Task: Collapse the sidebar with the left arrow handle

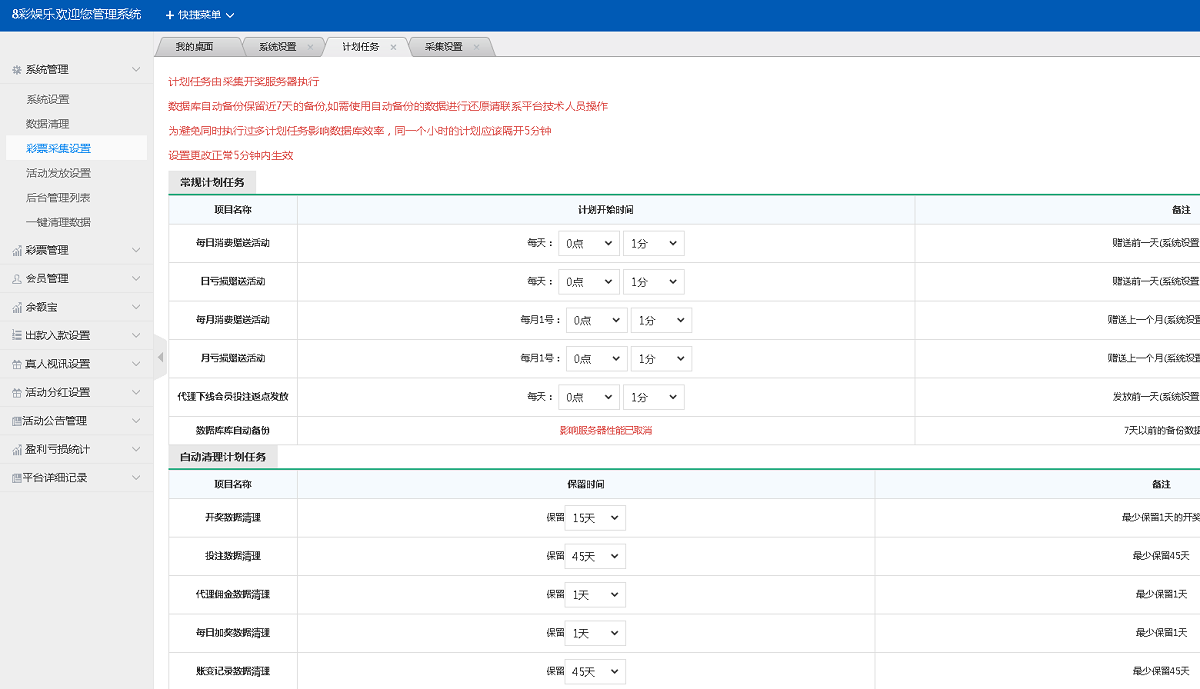Action: click(x=160, y=357)
